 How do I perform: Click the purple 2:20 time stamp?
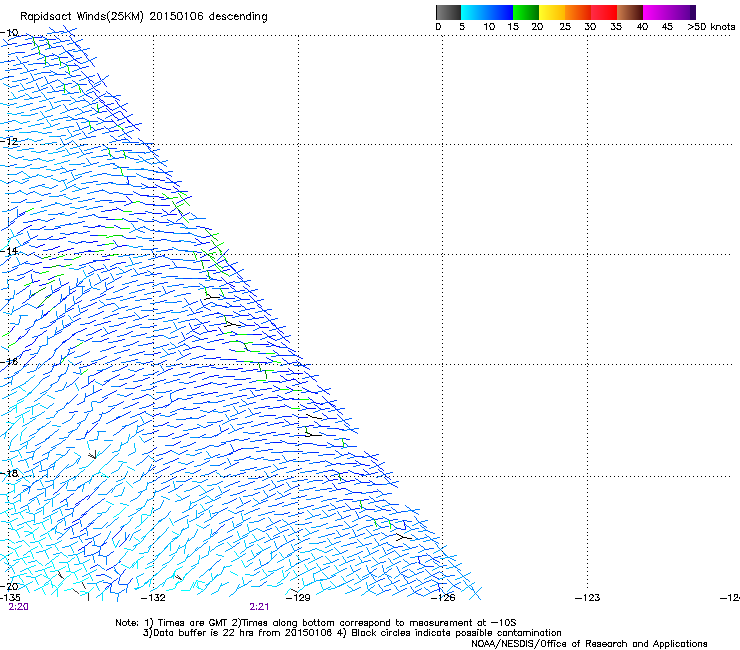18,607
